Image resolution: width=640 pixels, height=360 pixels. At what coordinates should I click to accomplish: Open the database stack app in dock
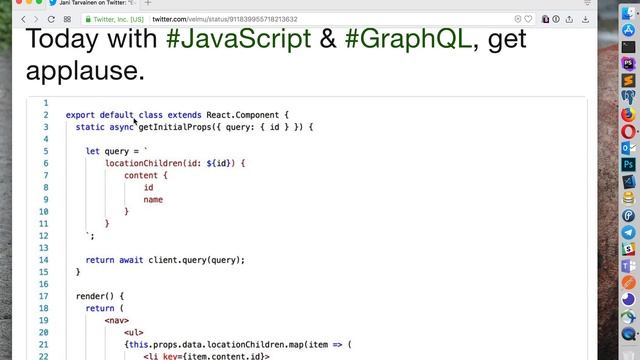click(629, 198)
